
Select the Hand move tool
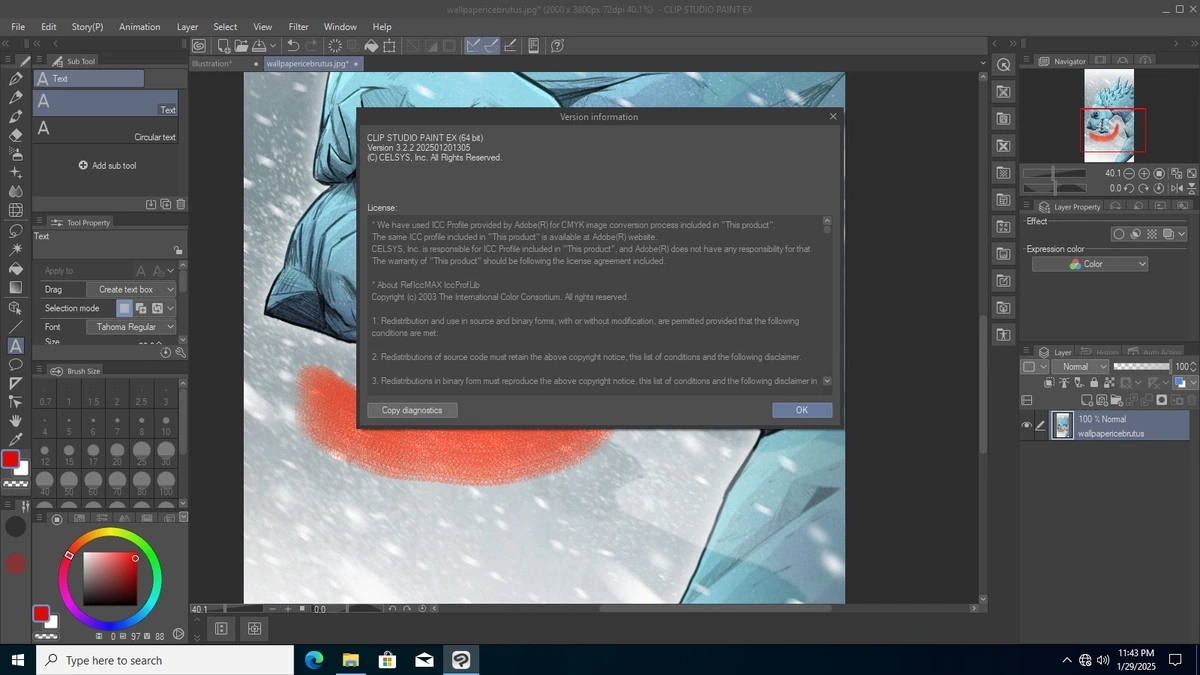[x=15, y=421]
